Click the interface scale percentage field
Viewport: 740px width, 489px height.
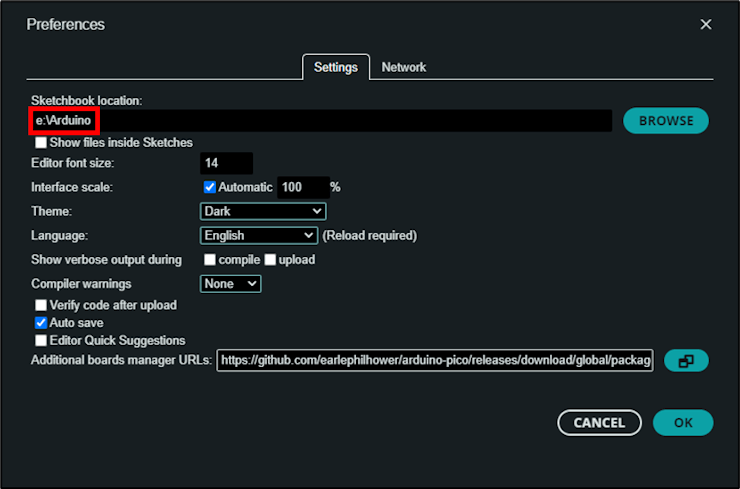[x=303, y=187]
